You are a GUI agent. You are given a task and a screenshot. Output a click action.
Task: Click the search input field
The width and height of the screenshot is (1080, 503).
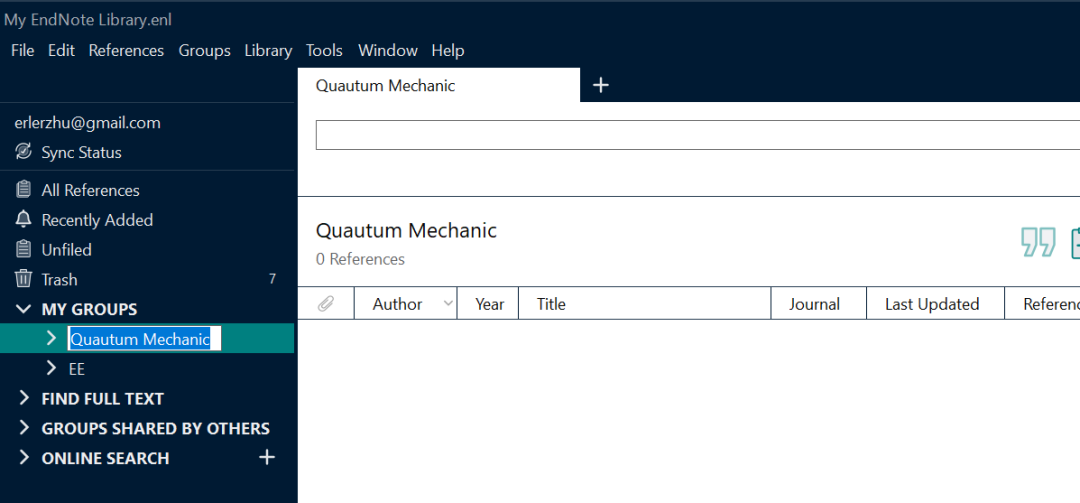coord(697,135)
